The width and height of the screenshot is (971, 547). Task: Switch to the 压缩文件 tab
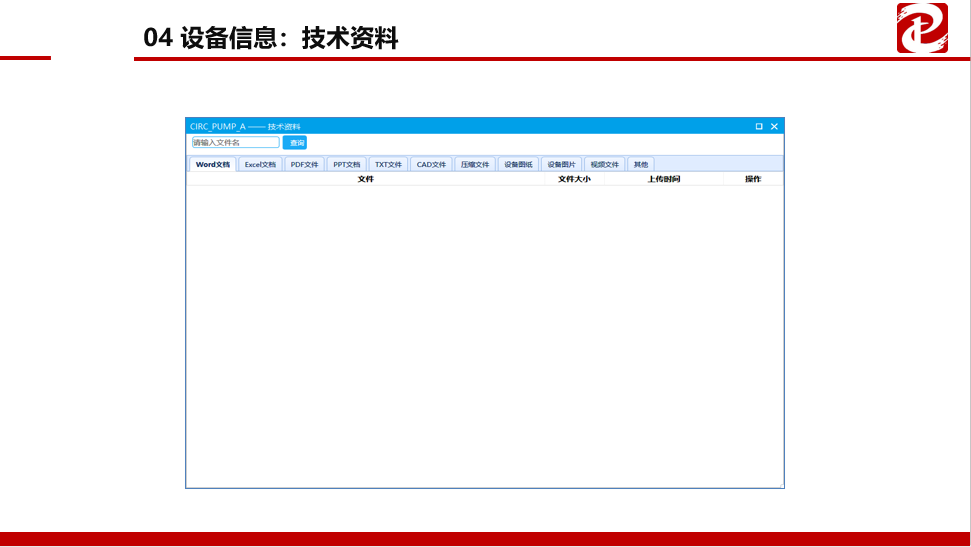click(x=475, y=164)
